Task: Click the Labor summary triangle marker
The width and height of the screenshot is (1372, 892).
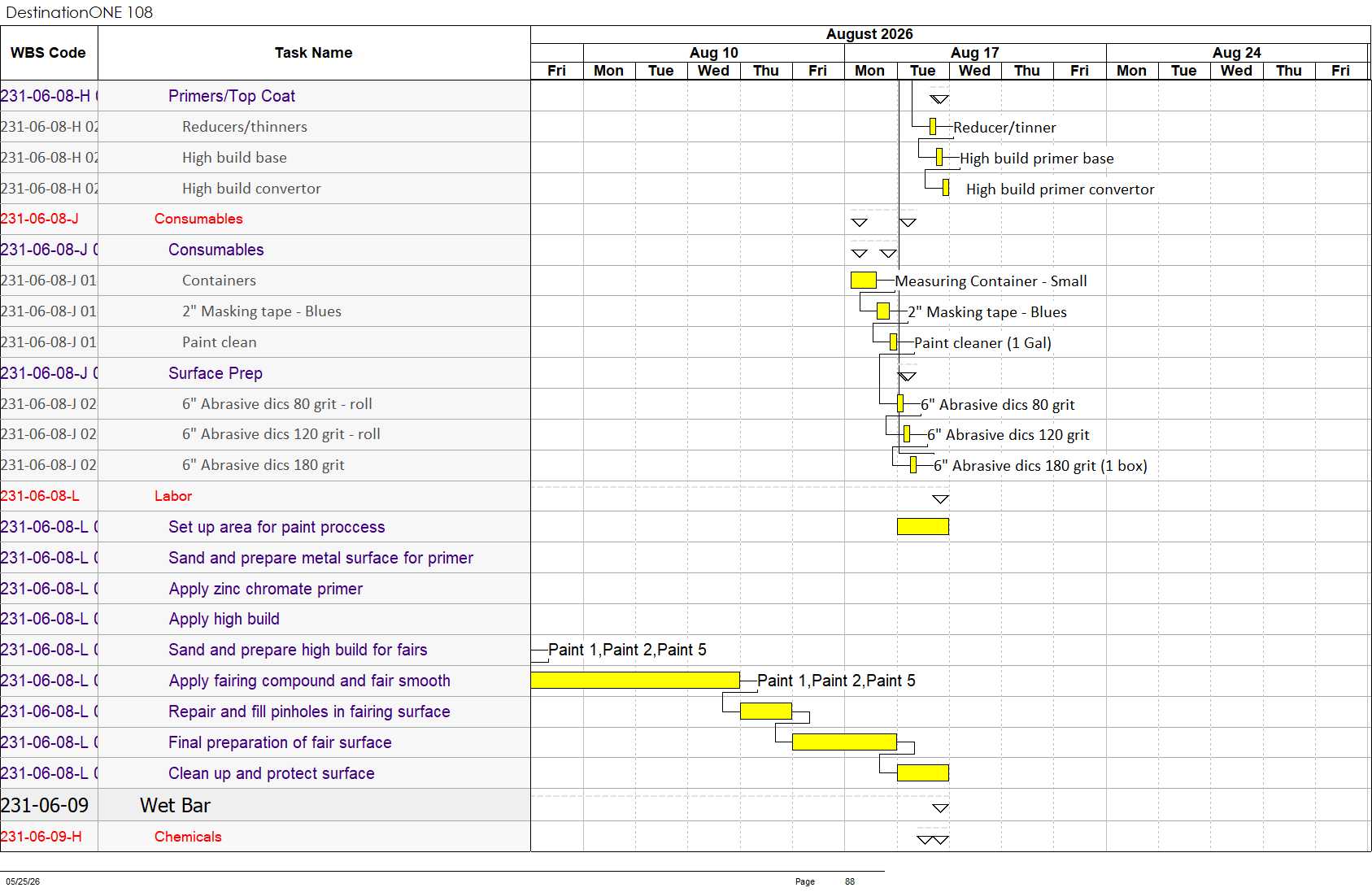Action: [x=940, y=499]
